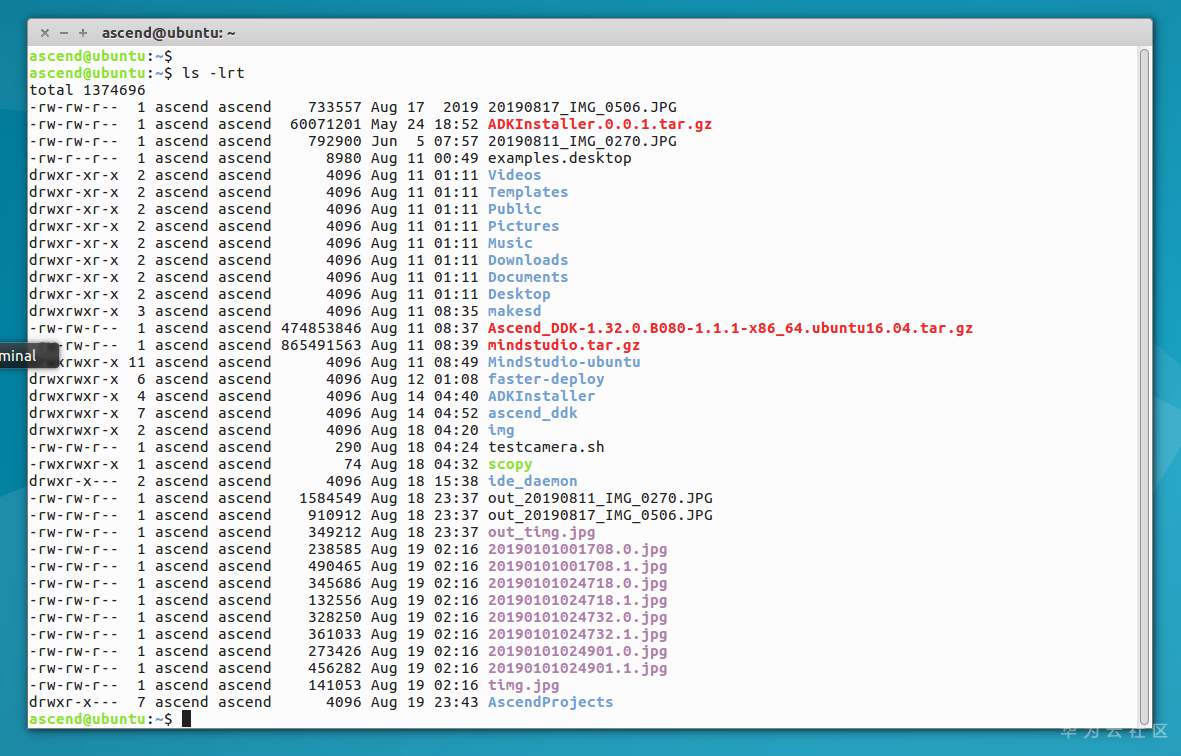
Task: Click the img directory name
Action: [x=501, y=431]
